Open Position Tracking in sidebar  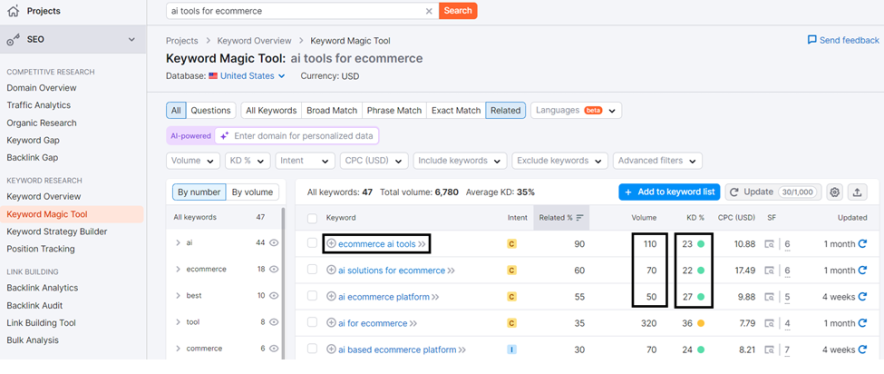41,249
